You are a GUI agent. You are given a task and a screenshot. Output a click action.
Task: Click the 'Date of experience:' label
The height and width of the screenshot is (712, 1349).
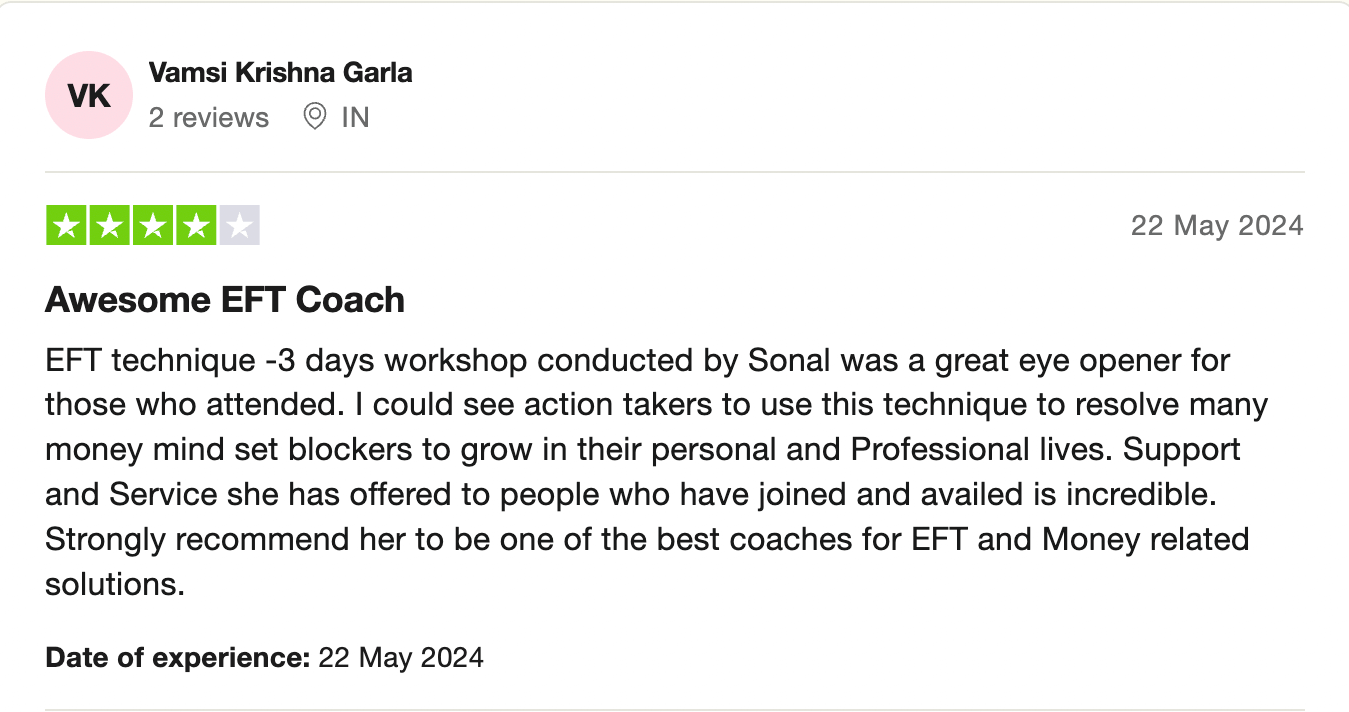coord(178,658)
